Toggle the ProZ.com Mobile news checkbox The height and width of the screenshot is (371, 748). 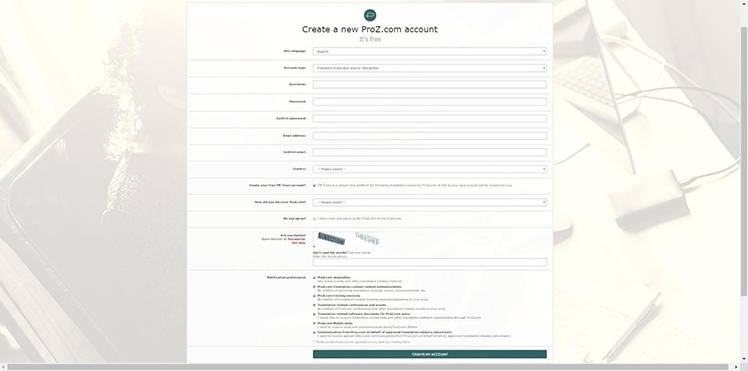[x=314, y=324]
